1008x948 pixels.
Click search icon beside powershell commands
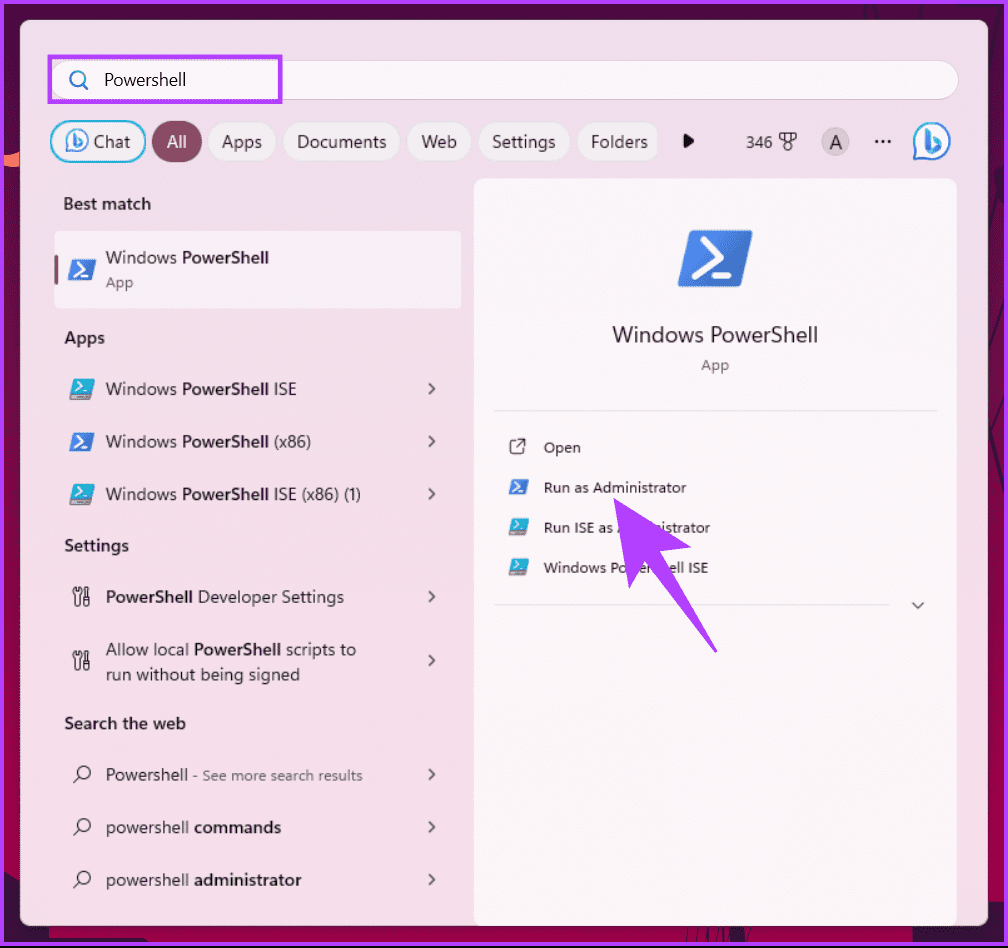pyautogui.click(x=82, y=827)
